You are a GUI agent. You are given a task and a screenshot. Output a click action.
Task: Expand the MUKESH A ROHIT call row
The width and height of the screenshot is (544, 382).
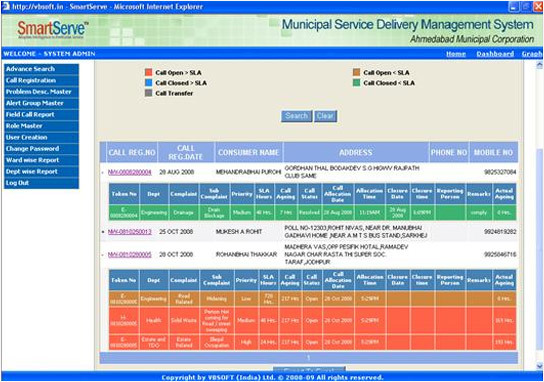click(103, 232)
